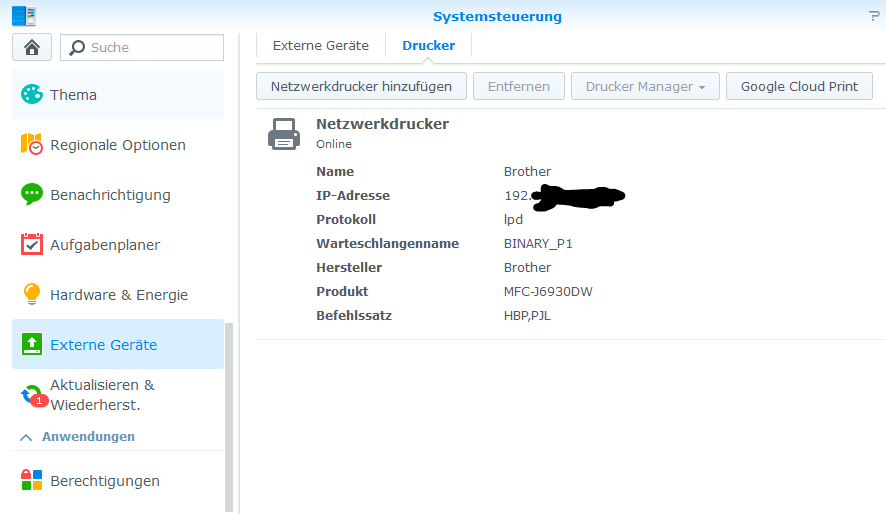Viewport: 886px width, 514px height.
Task: Click the Hardware & Energie lightbulb icon
Action: point(32,295)
